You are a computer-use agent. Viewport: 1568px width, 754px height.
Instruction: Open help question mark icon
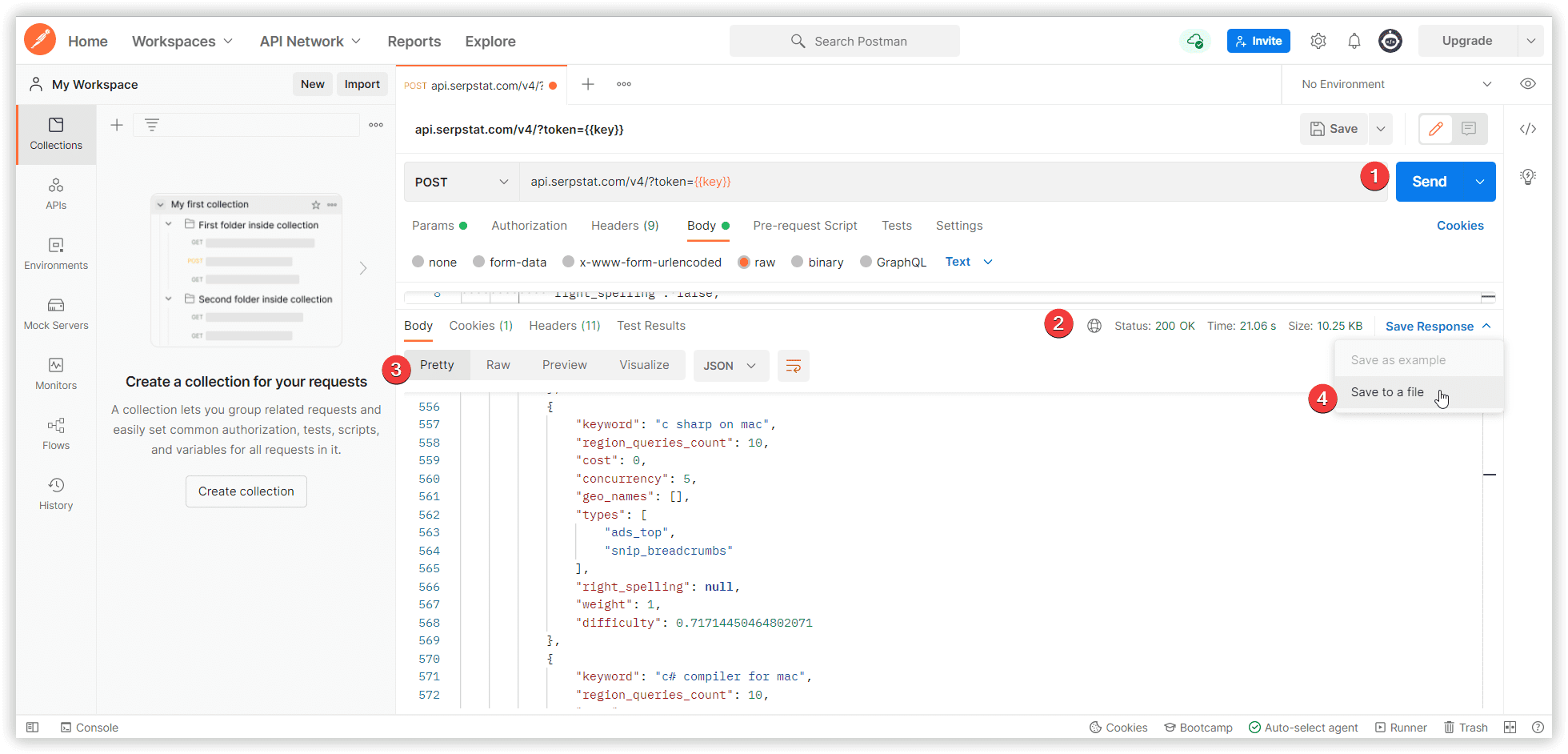(1538, 728)
